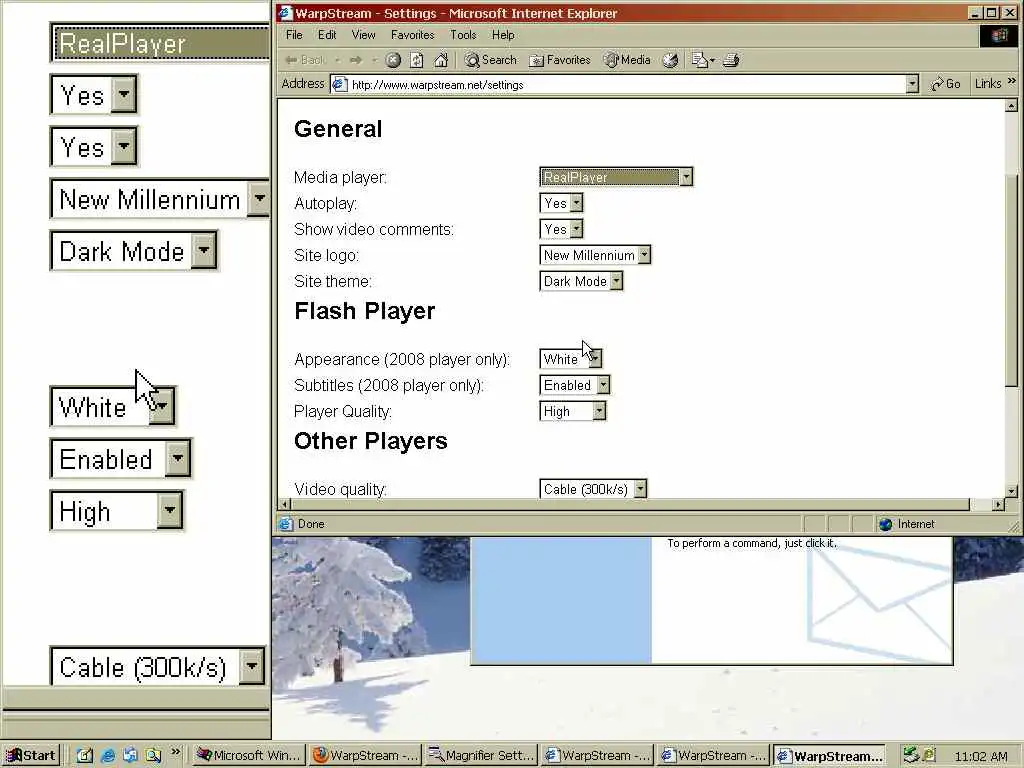Click the horizontal scrollbar right arrow

(998, 504)
